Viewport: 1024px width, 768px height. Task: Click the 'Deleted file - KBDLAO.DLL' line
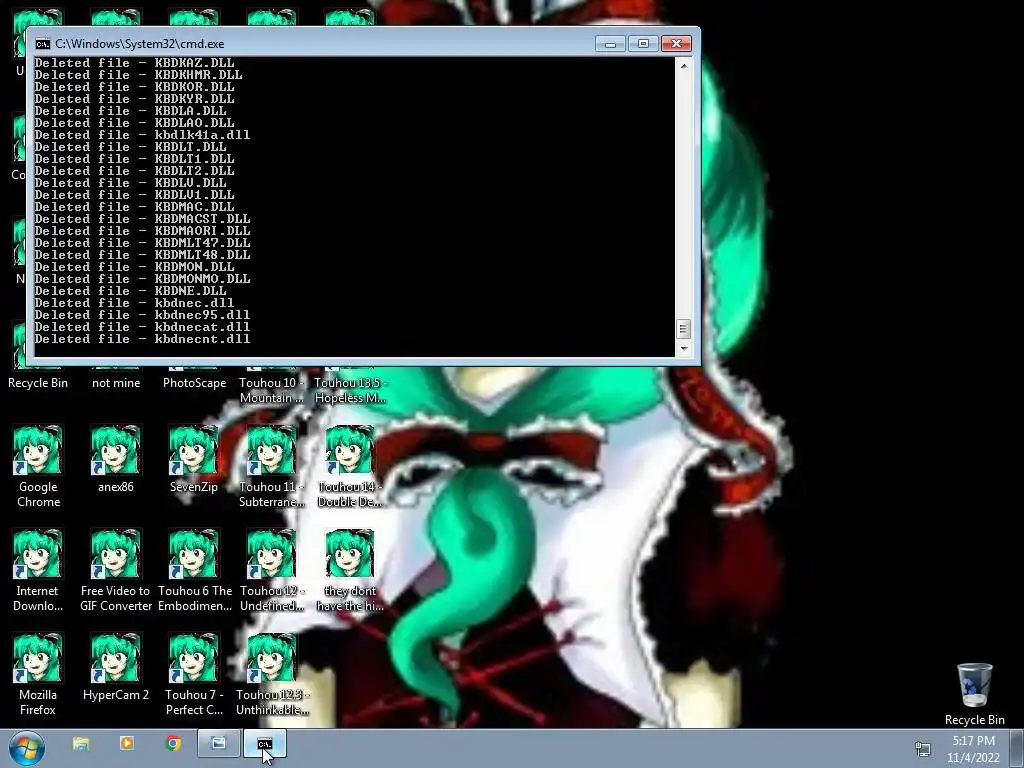point(135,123)
